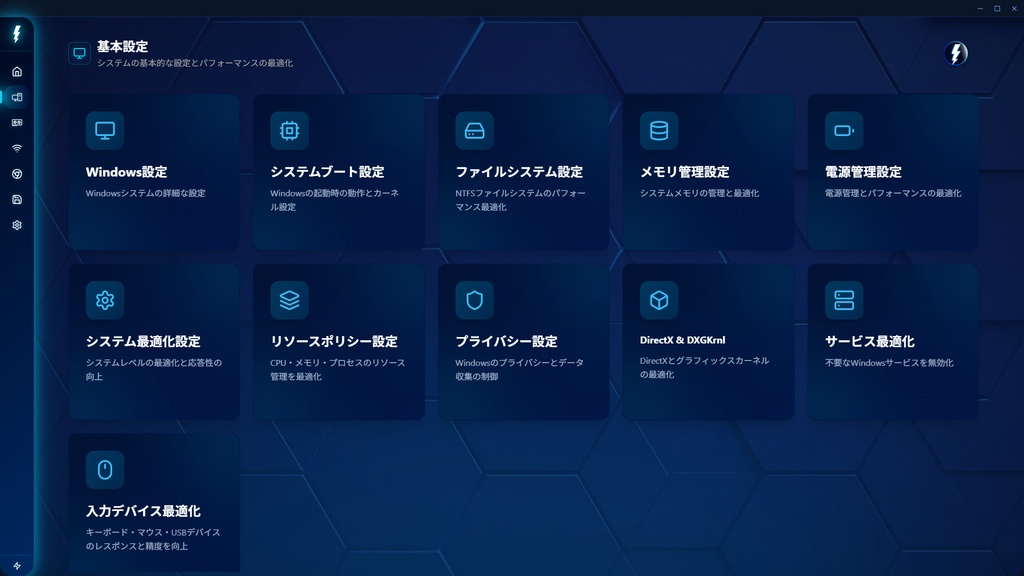Click description NTFSファイルシステムのパフォーマンス最適化
The height and width of the screenshot is (576, 1024).
click(520, 200)
